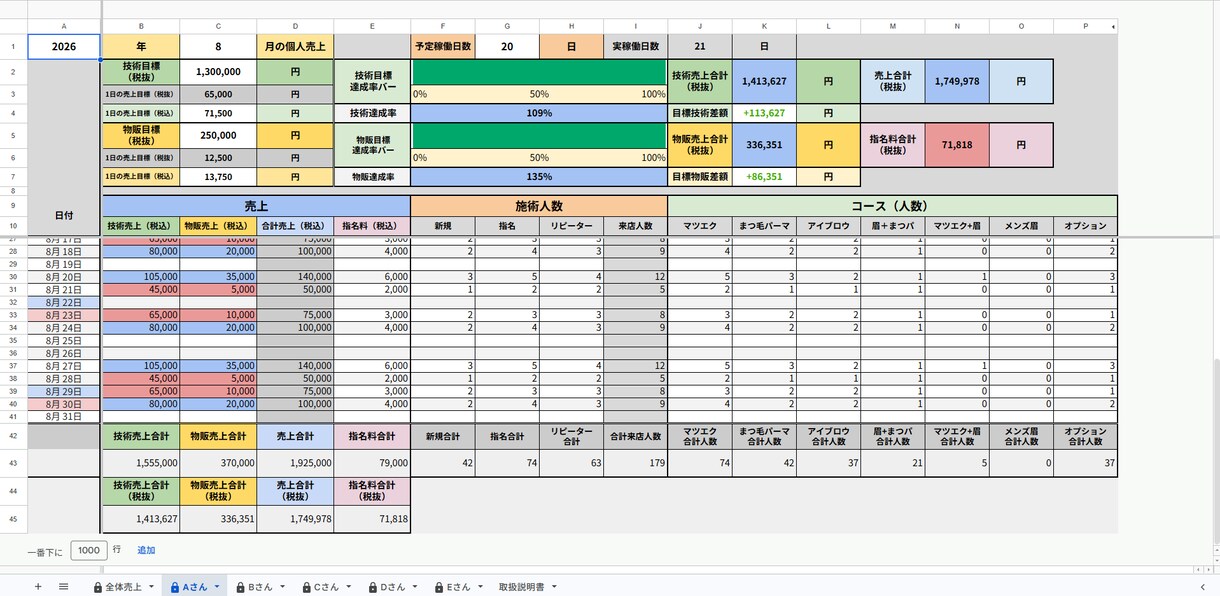1220x596 pixels.
Task: Click the green 物販目標達成率バー progress bar
Action: pyautogui.click(x=539, y=135)
